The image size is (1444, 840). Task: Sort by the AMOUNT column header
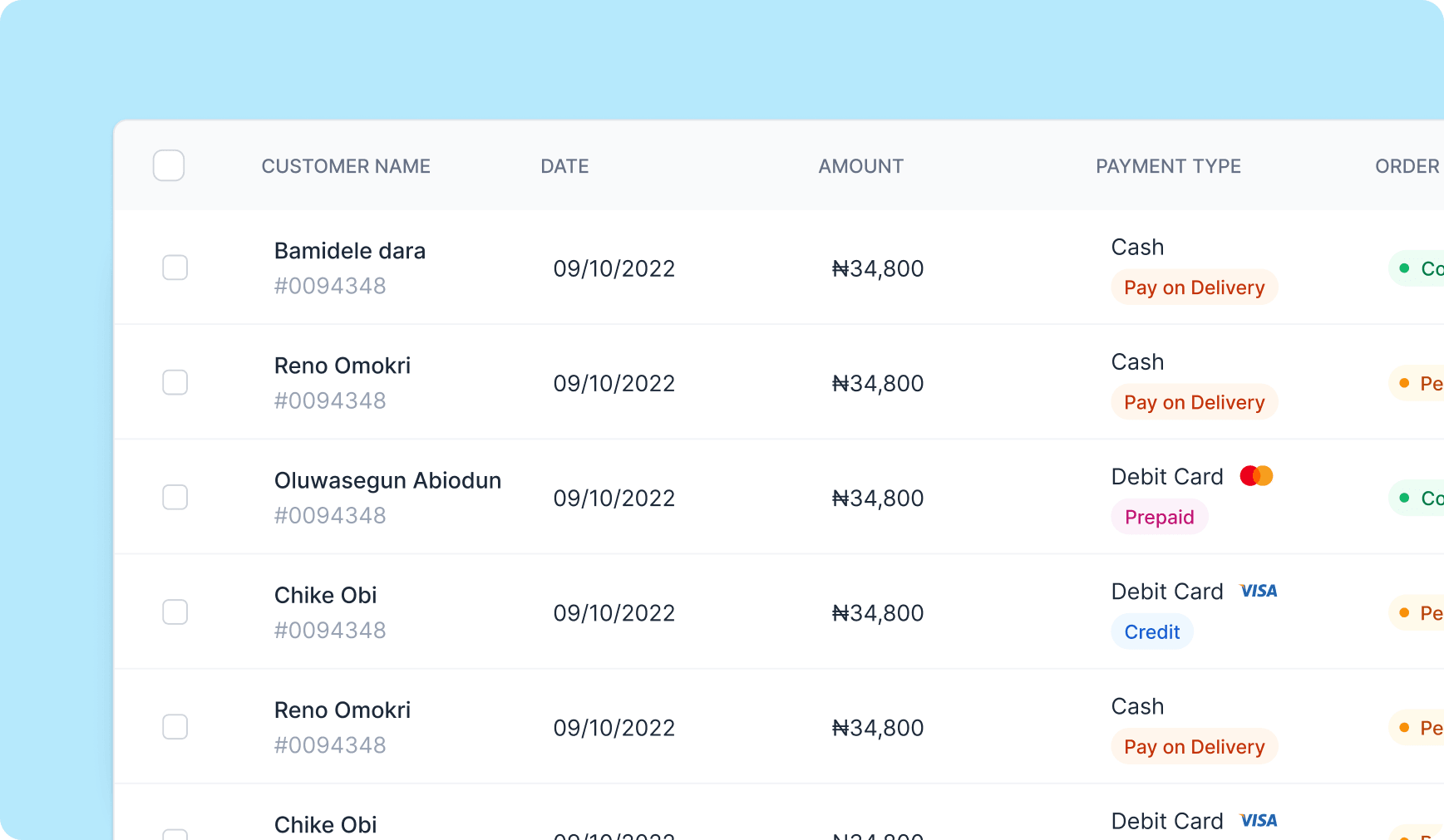pos(860,166)
